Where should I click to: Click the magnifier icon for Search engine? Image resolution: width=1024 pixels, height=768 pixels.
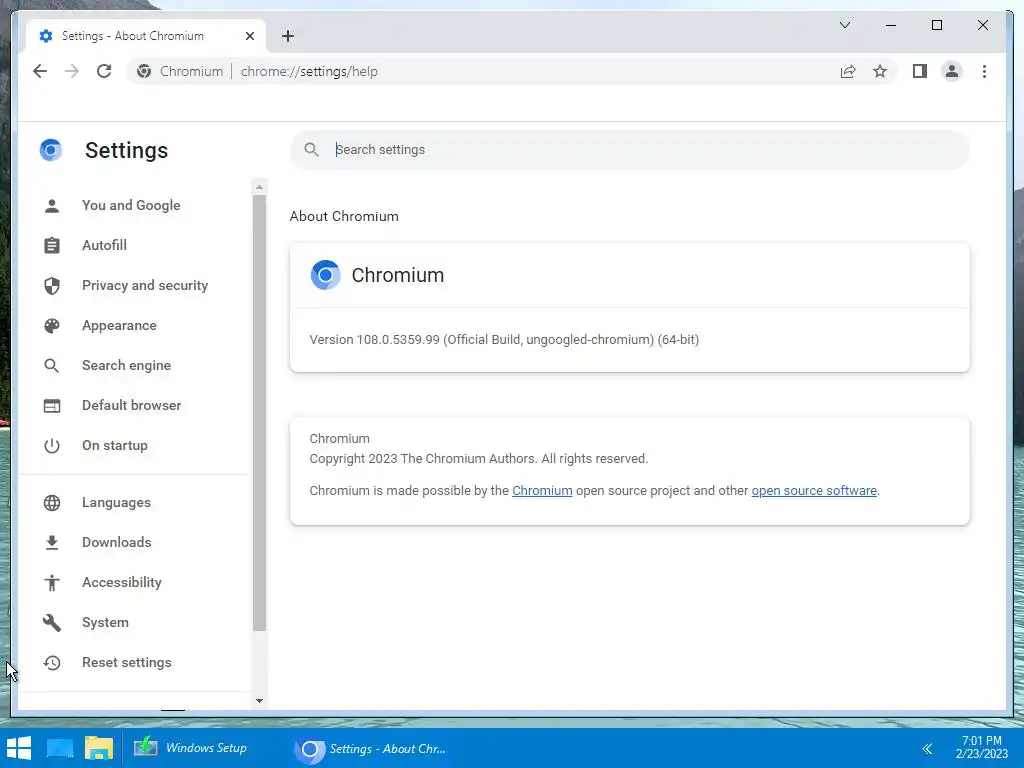click(x=52, y=366)
